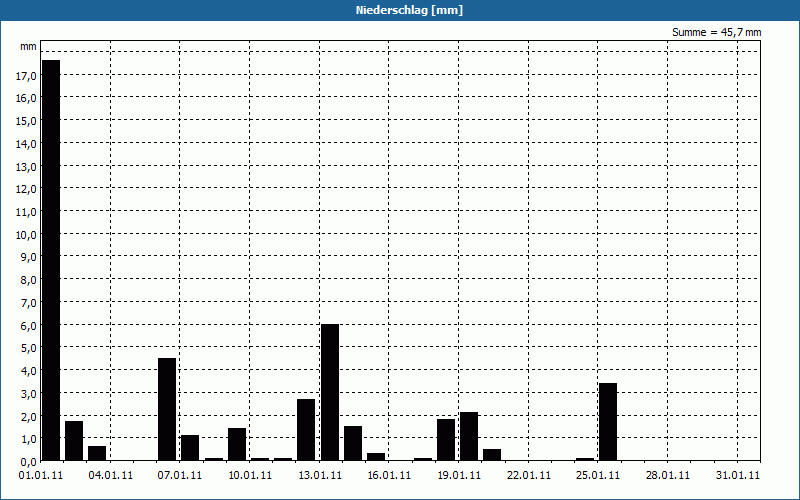800x500 pixels.
Task: Click the 22.01.11 date label
Action: click(529, 475)
